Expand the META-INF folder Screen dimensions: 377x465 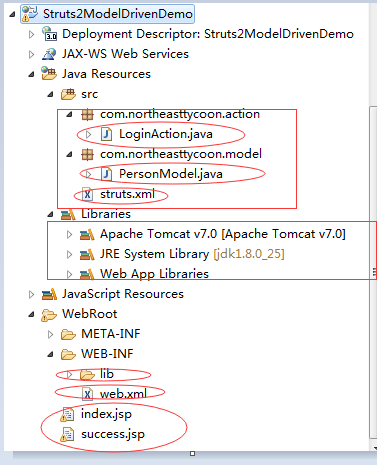coord(50,334)
